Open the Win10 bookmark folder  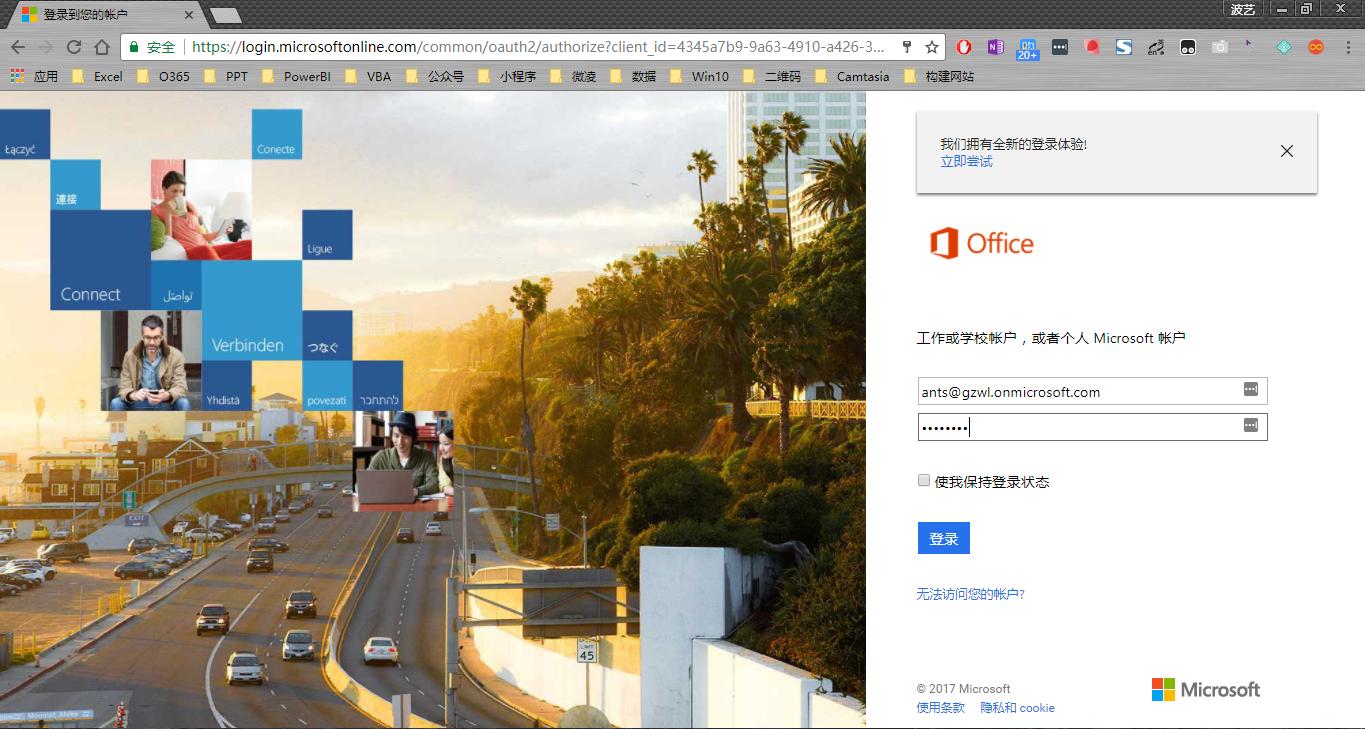click(x=699, y=76)
